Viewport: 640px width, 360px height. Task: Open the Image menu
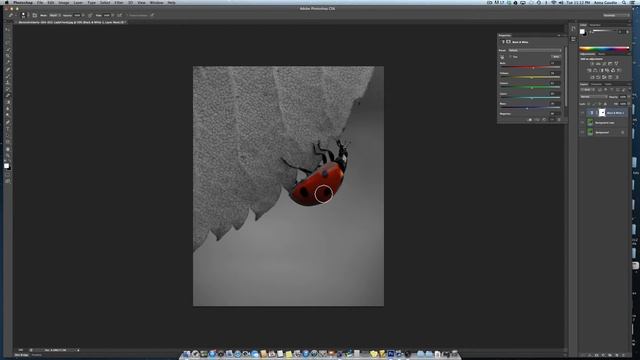(64, 2)
